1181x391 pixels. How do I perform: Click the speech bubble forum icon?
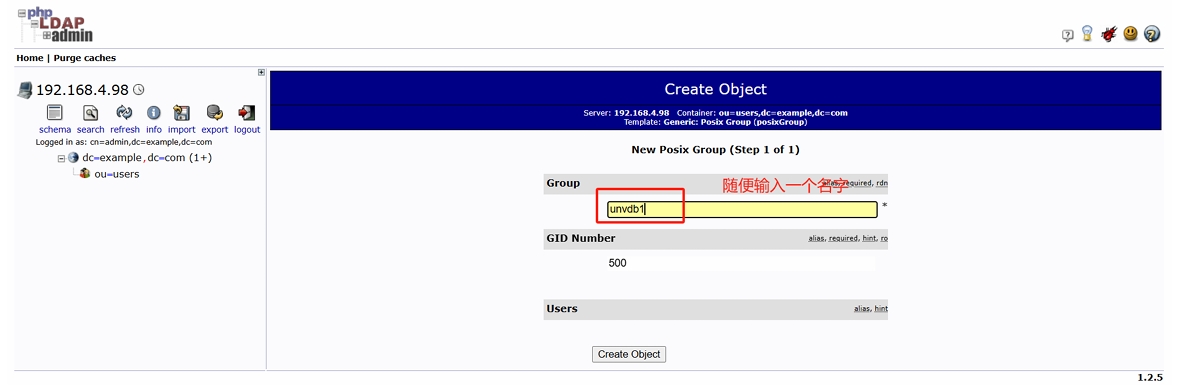(x=1067, y=35)
